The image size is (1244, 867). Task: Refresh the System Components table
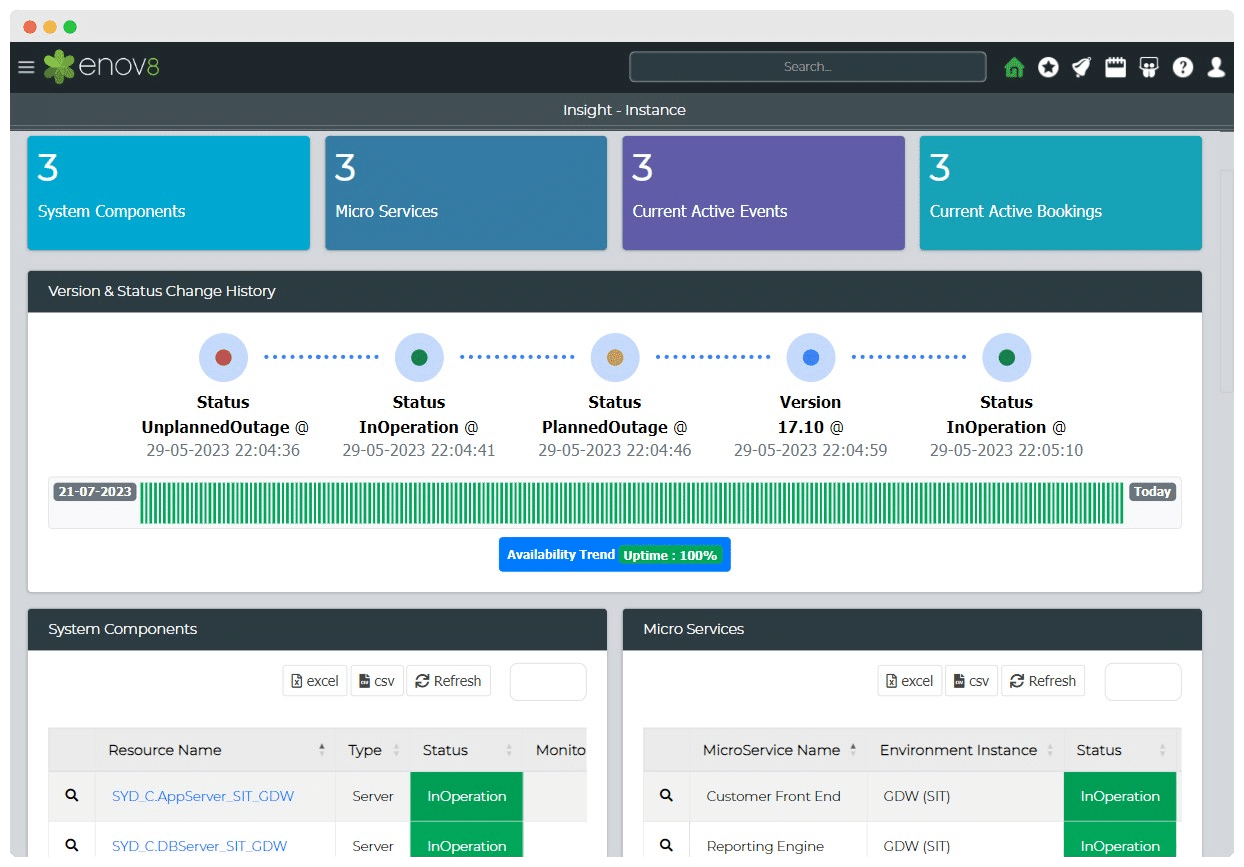point(448,681)
